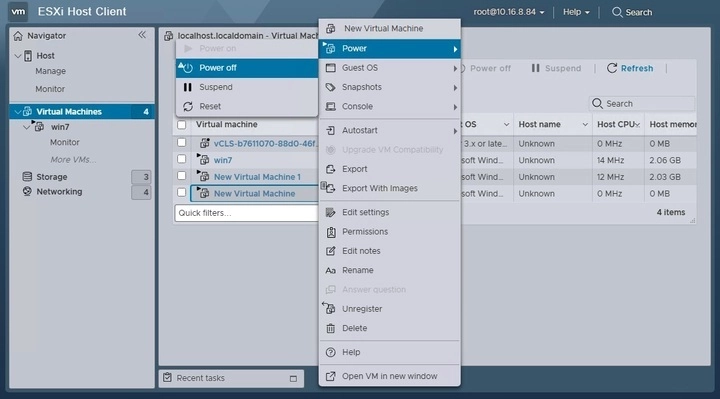Check the New Virtual Machine 1 checkbox
Viewport: 720px width, 399px height.
tap(182, 175)
